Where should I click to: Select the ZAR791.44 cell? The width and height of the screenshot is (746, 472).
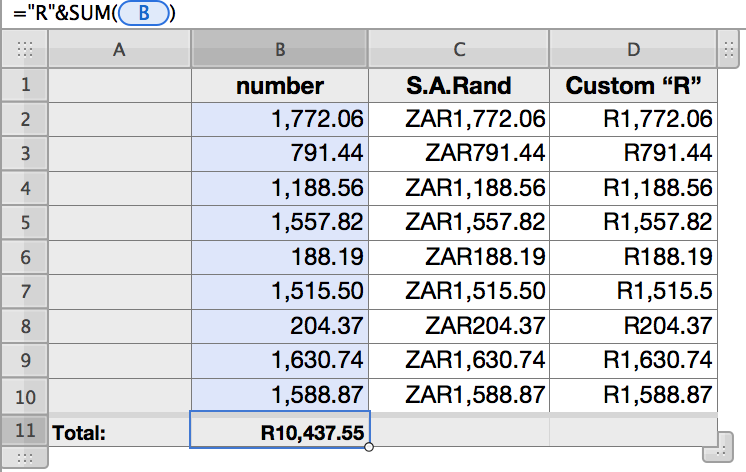[x=459, y=154]
